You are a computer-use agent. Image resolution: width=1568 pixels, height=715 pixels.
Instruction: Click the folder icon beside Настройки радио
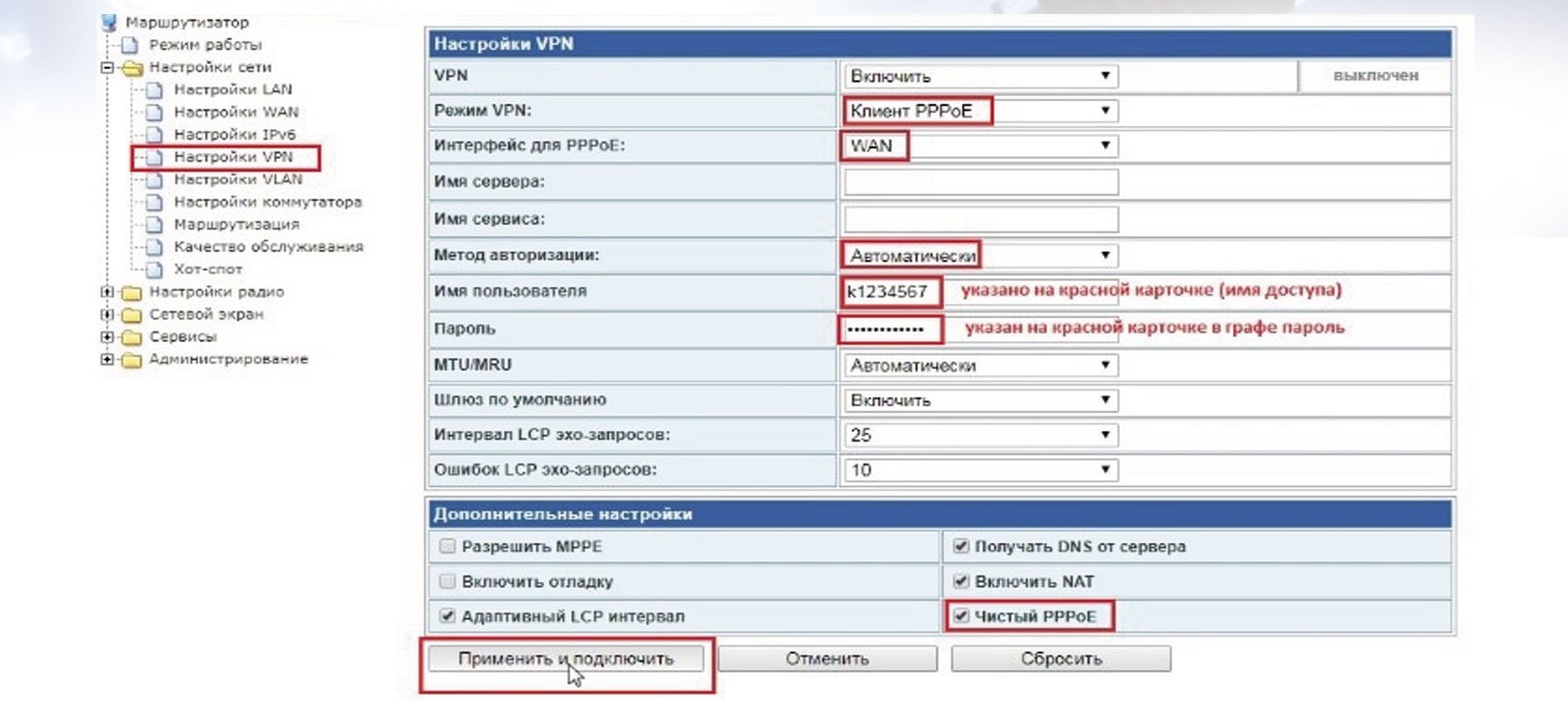pos(132,292)
